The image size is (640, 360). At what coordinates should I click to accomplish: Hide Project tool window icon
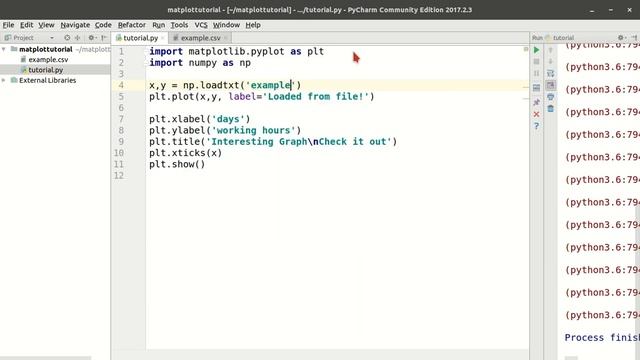coord(104,38)
